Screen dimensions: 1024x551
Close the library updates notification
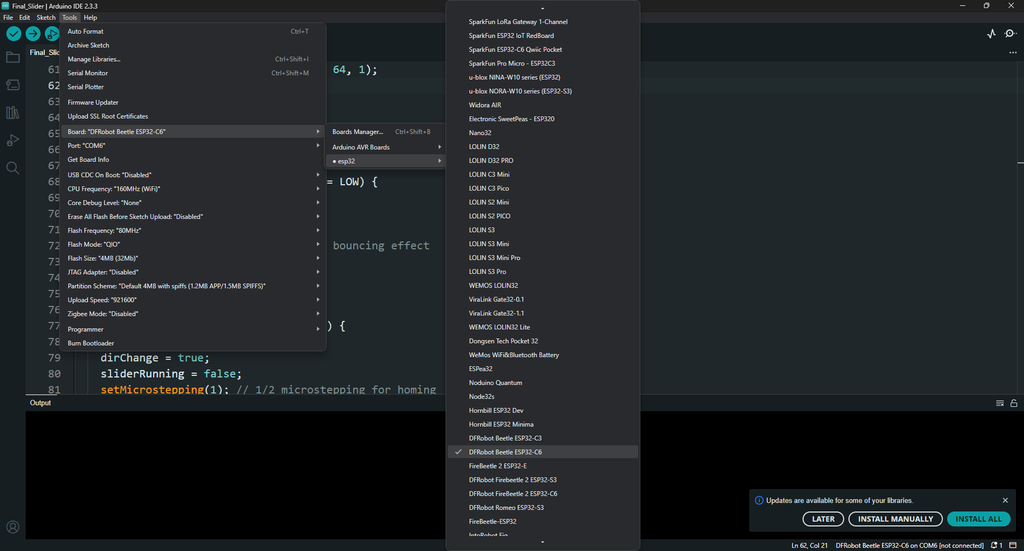point(1005,500)
